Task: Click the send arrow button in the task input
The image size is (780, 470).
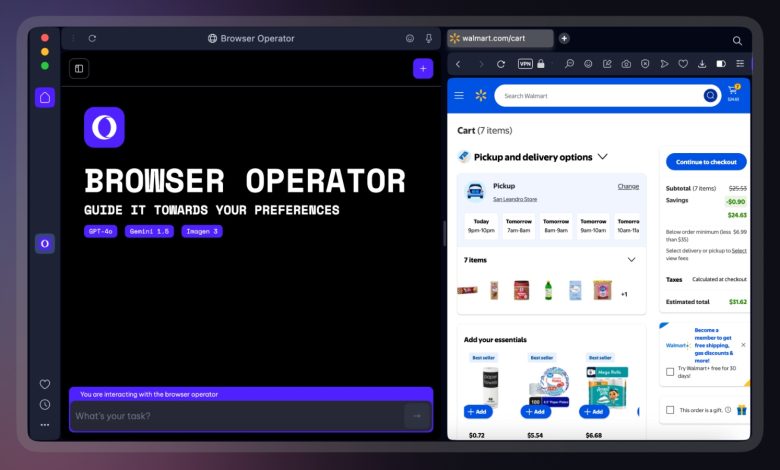Action: (417, 416)
